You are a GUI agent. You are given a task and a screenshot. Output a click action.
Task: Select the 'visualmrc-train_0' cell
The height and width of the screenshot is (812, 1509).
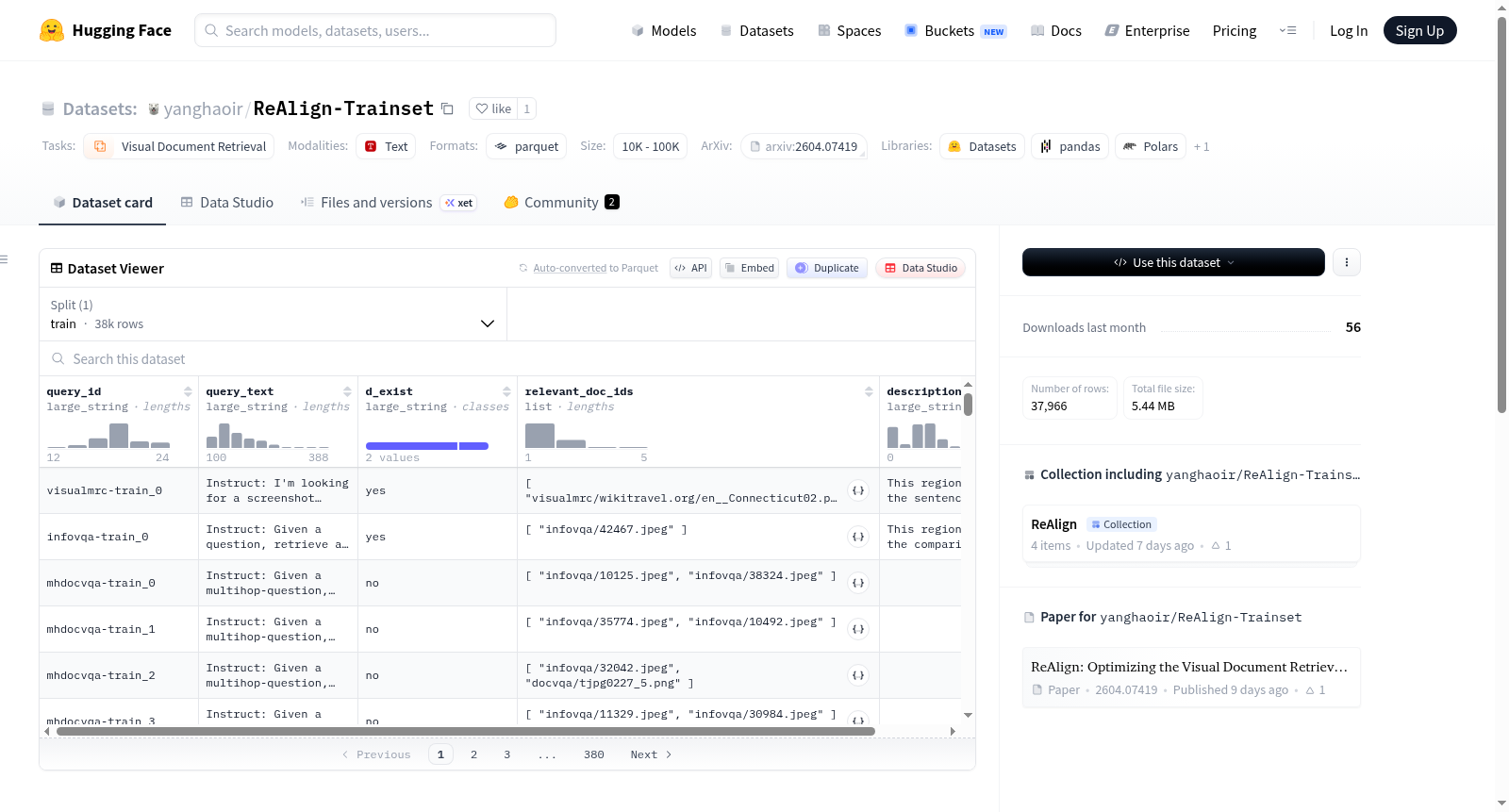click(x=119, y=490)
